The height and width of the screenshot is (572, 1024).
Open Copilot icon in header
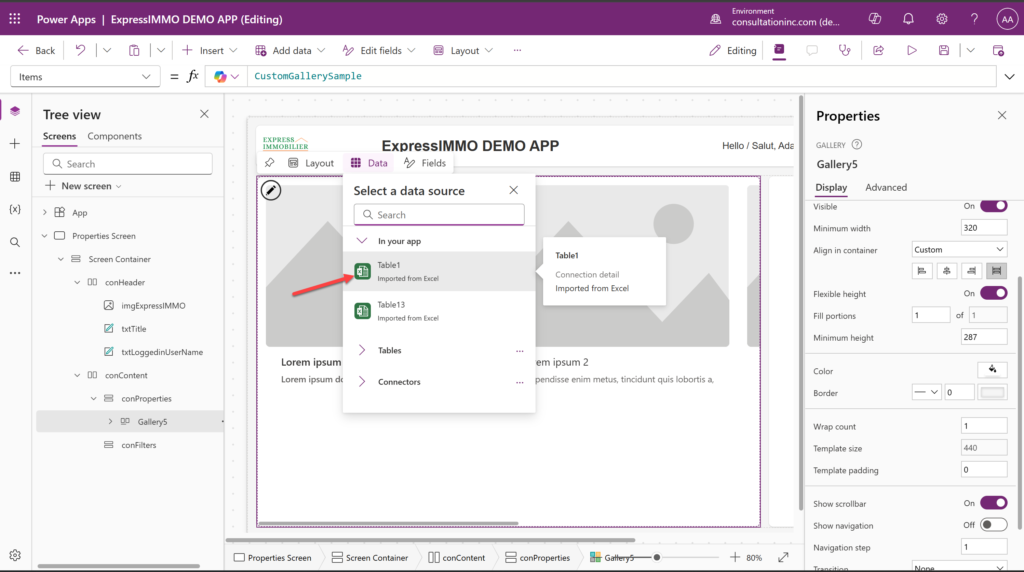click(874, 19)
